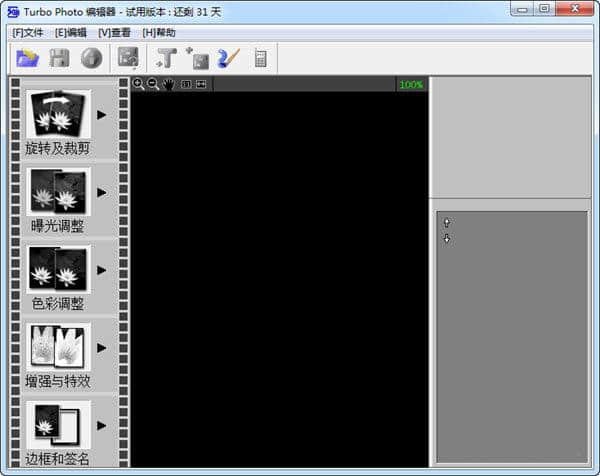Viewport: 600px width, 476px height.
Task: Click the Turbo Photo title bar app icon
Action: [13, 12]
